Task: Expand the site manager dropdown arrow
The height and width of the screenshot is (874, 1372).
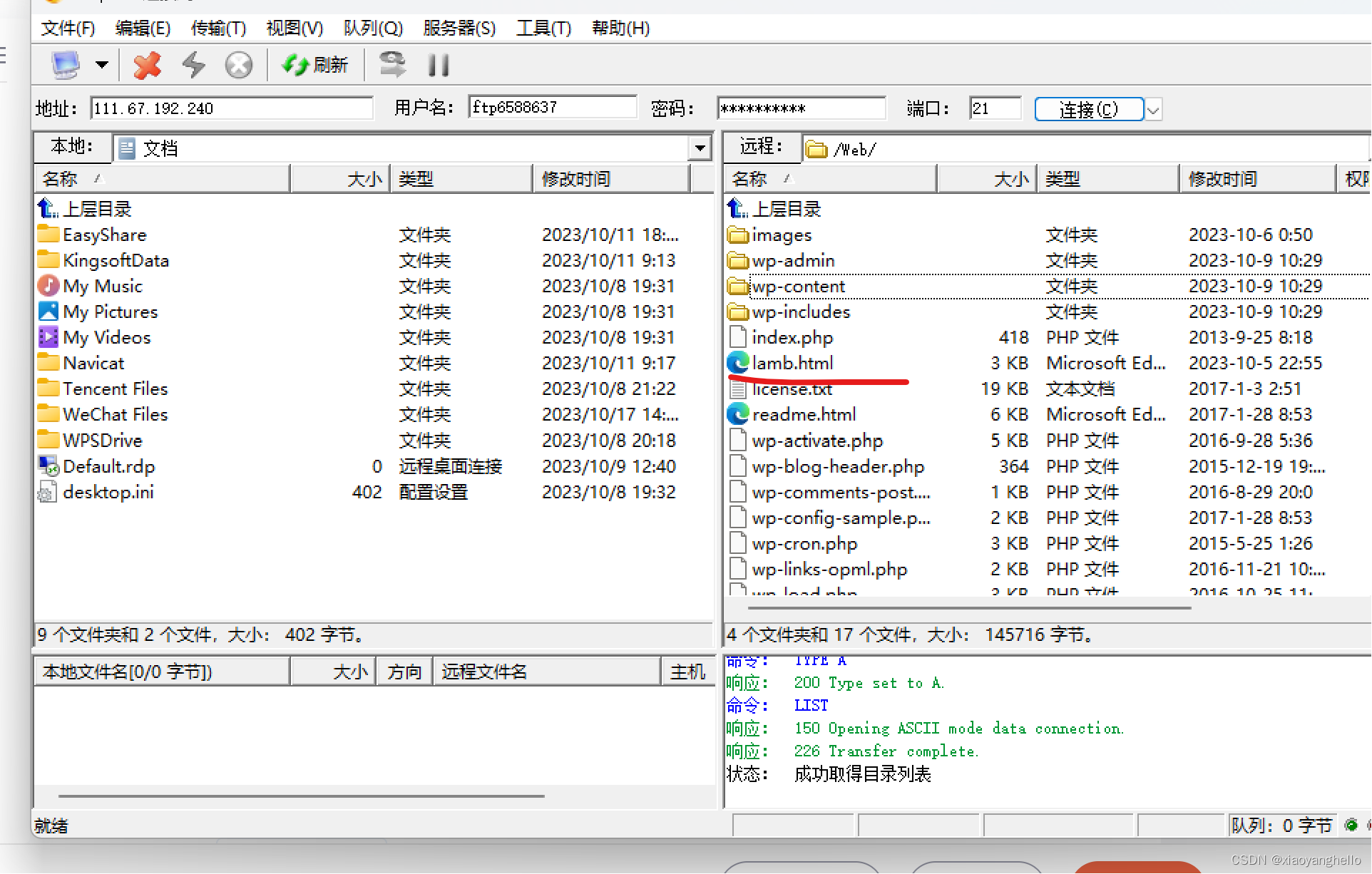Action: (102, 65)
